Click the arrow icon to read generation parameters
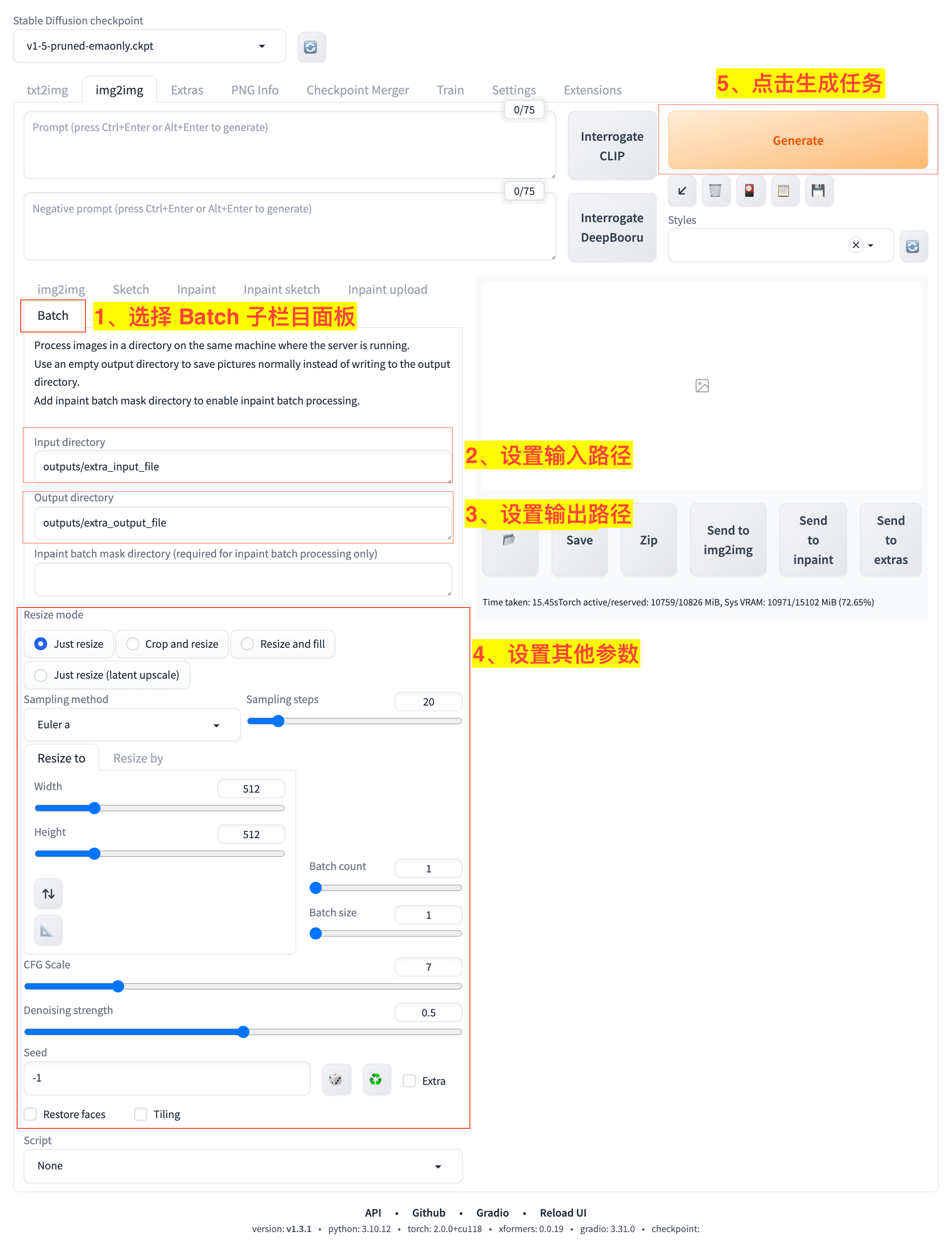Viewport: 952px width, 1250px height. [682, 191]
